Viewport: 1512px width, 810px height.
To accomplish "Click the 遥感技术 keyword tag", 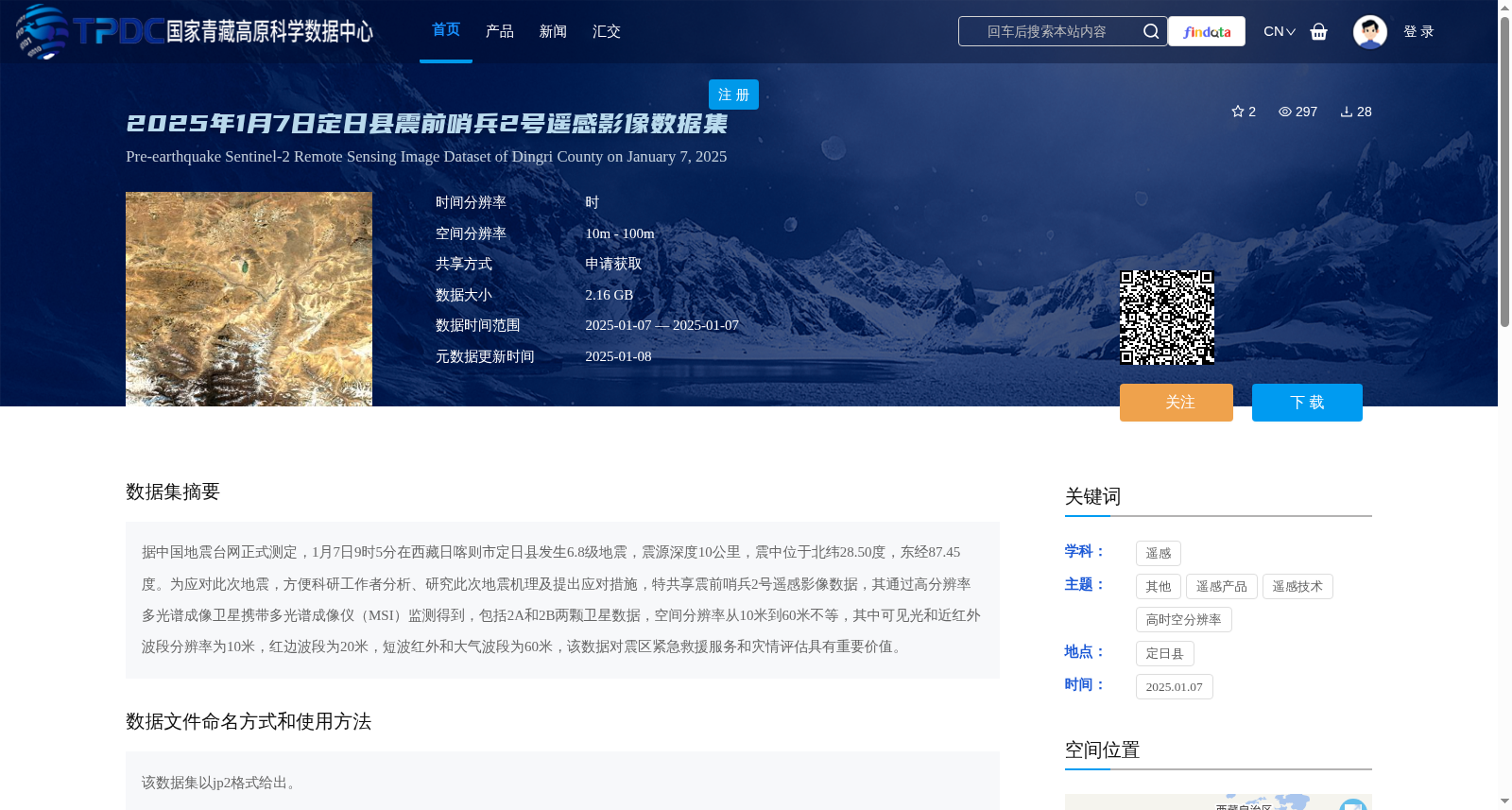I will click(1297, 586).
